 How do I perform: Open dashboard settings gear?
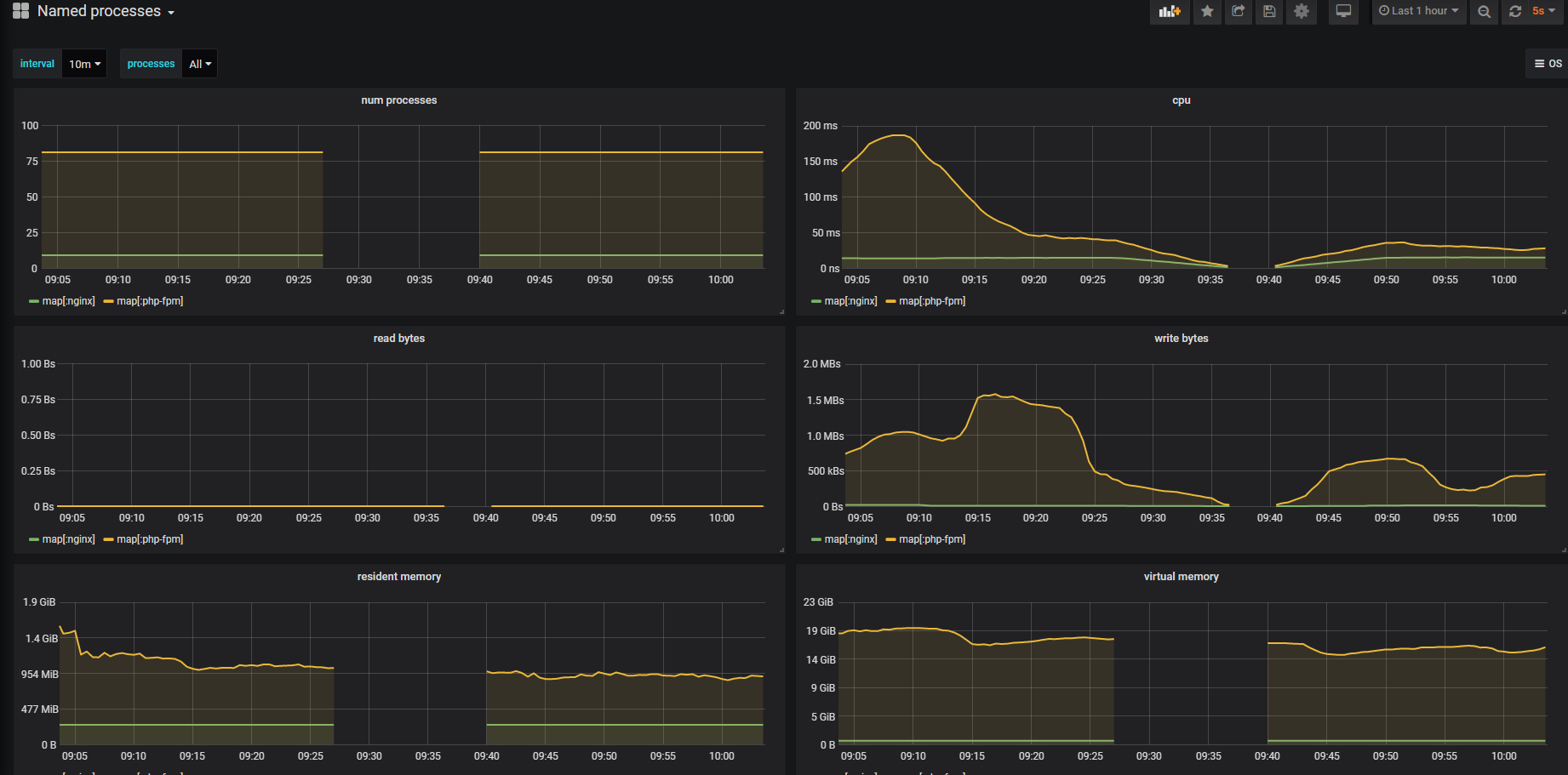[x=1301, y=11]
